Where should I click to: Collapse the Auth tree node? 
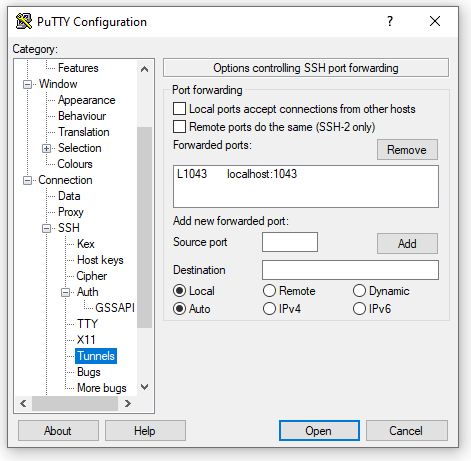point(65,292)
